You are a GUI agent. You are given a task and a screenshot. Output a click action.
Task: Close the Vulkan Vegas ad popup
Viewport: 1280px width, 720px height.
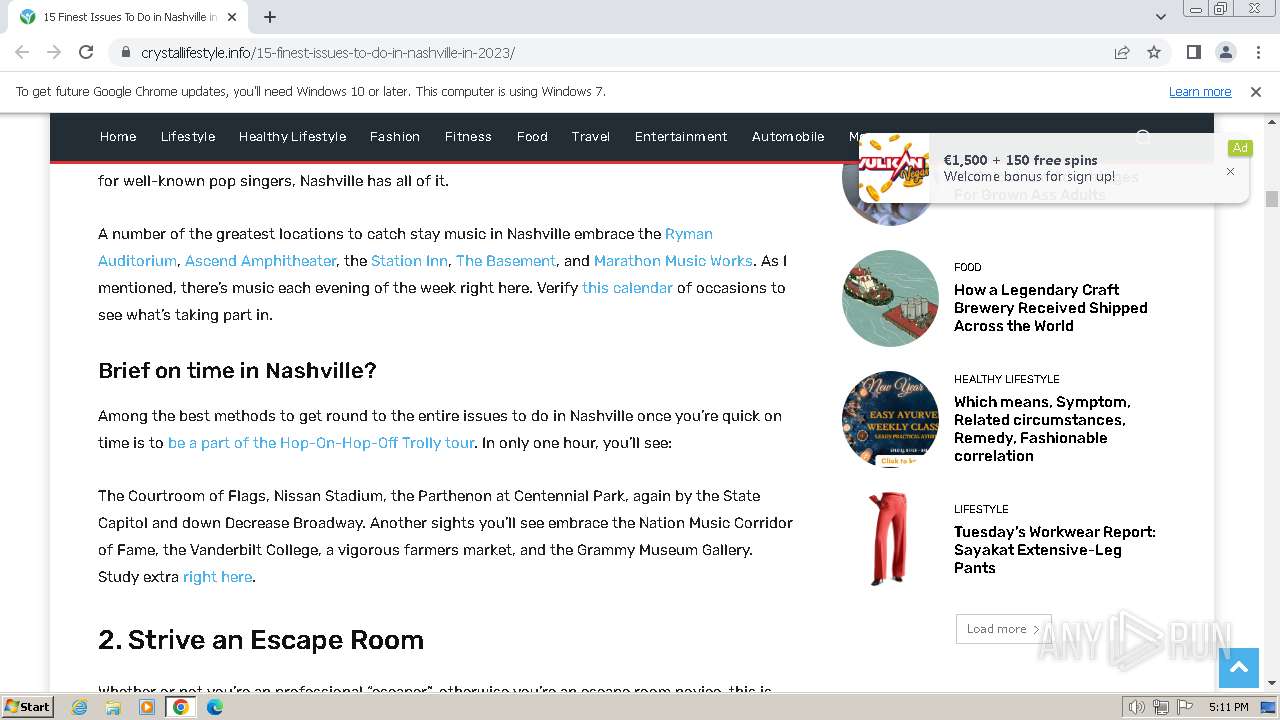pos(1230,171)
